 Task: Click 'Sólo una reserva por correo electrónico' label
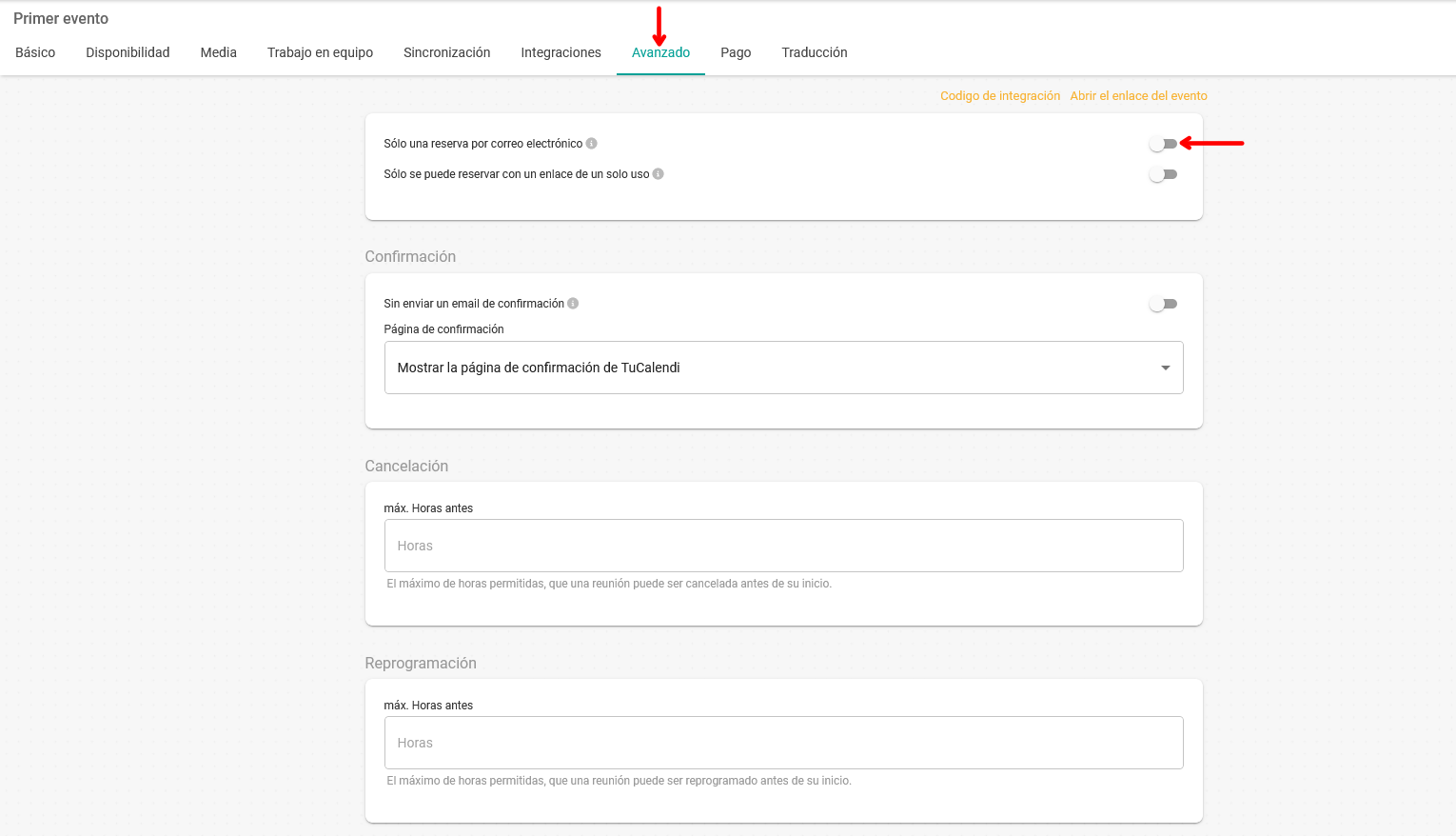click(x=482, y=144)
